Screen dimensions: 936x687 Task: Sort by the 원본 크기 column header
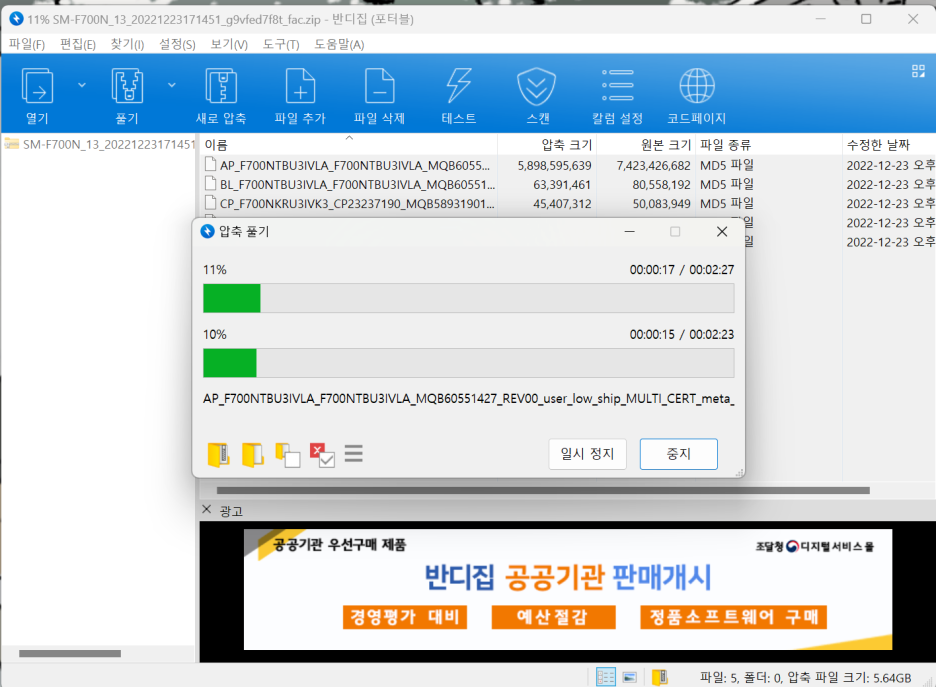646,144
